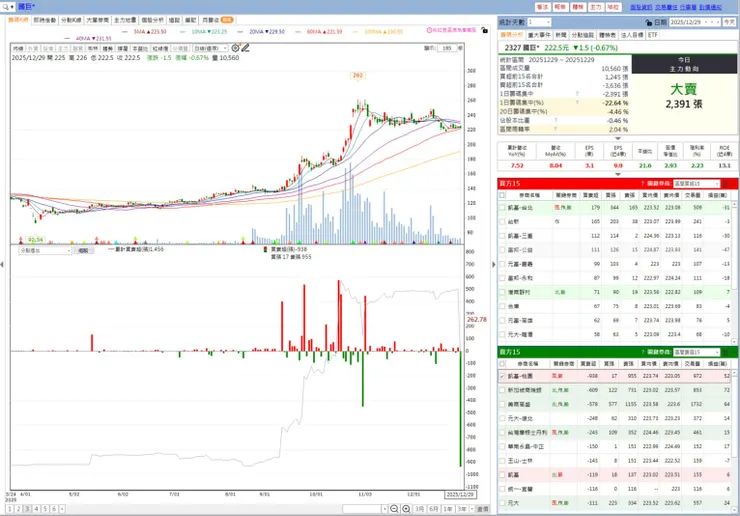Click the 顯示 195 input field

click(x=446, y=48)
